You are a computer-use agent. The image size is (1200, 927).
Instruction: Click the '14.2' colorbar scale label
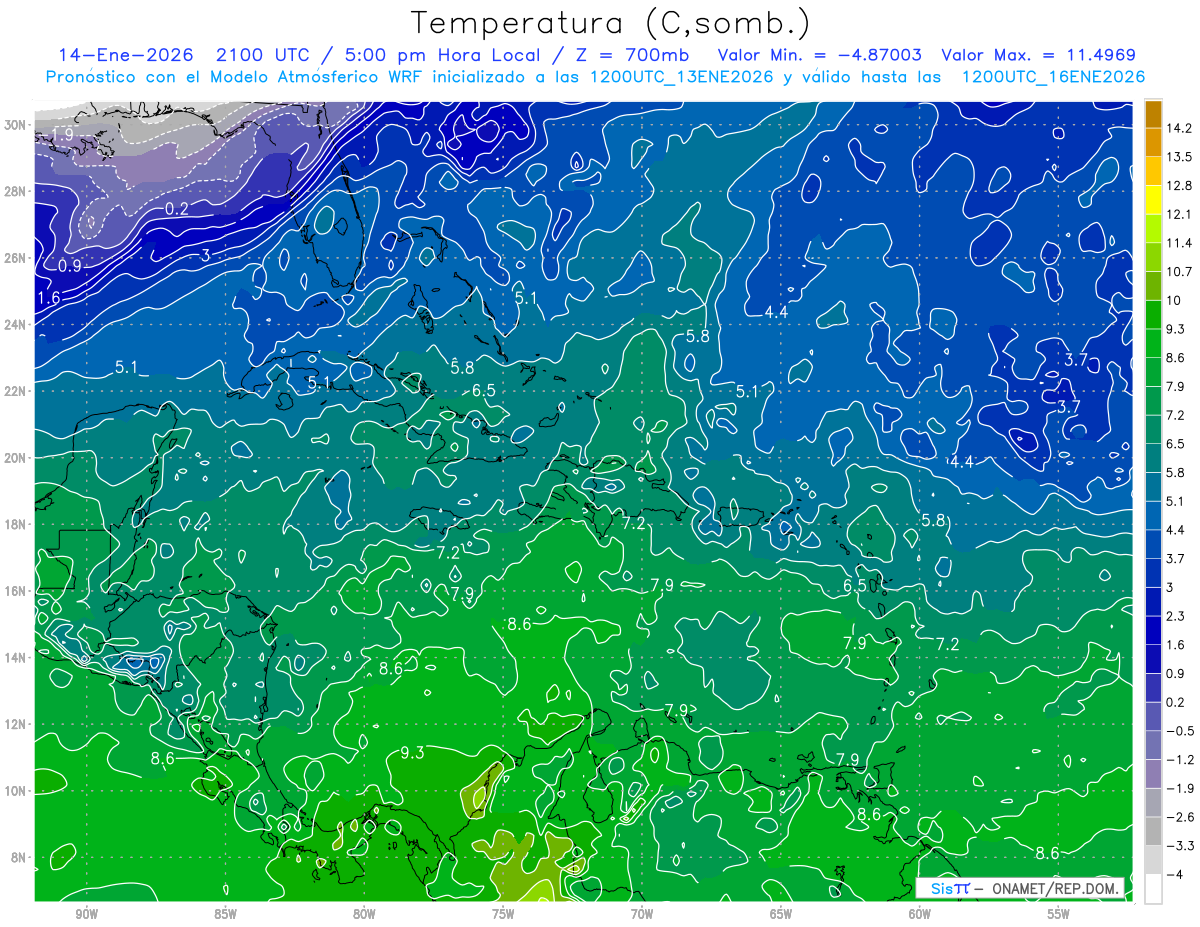tap(1180, 128)
